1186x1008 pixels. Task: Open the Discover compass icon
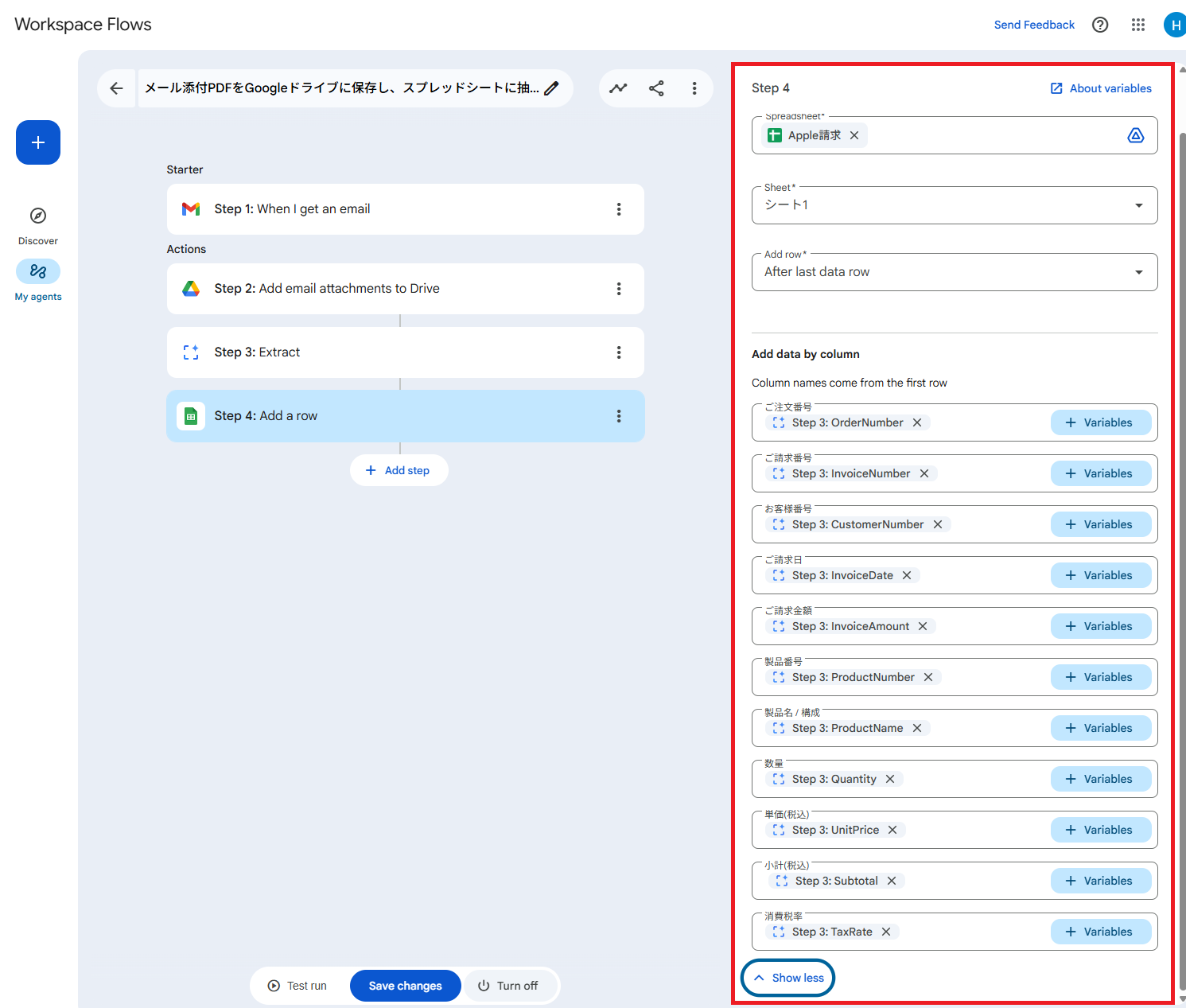(38, 216)
